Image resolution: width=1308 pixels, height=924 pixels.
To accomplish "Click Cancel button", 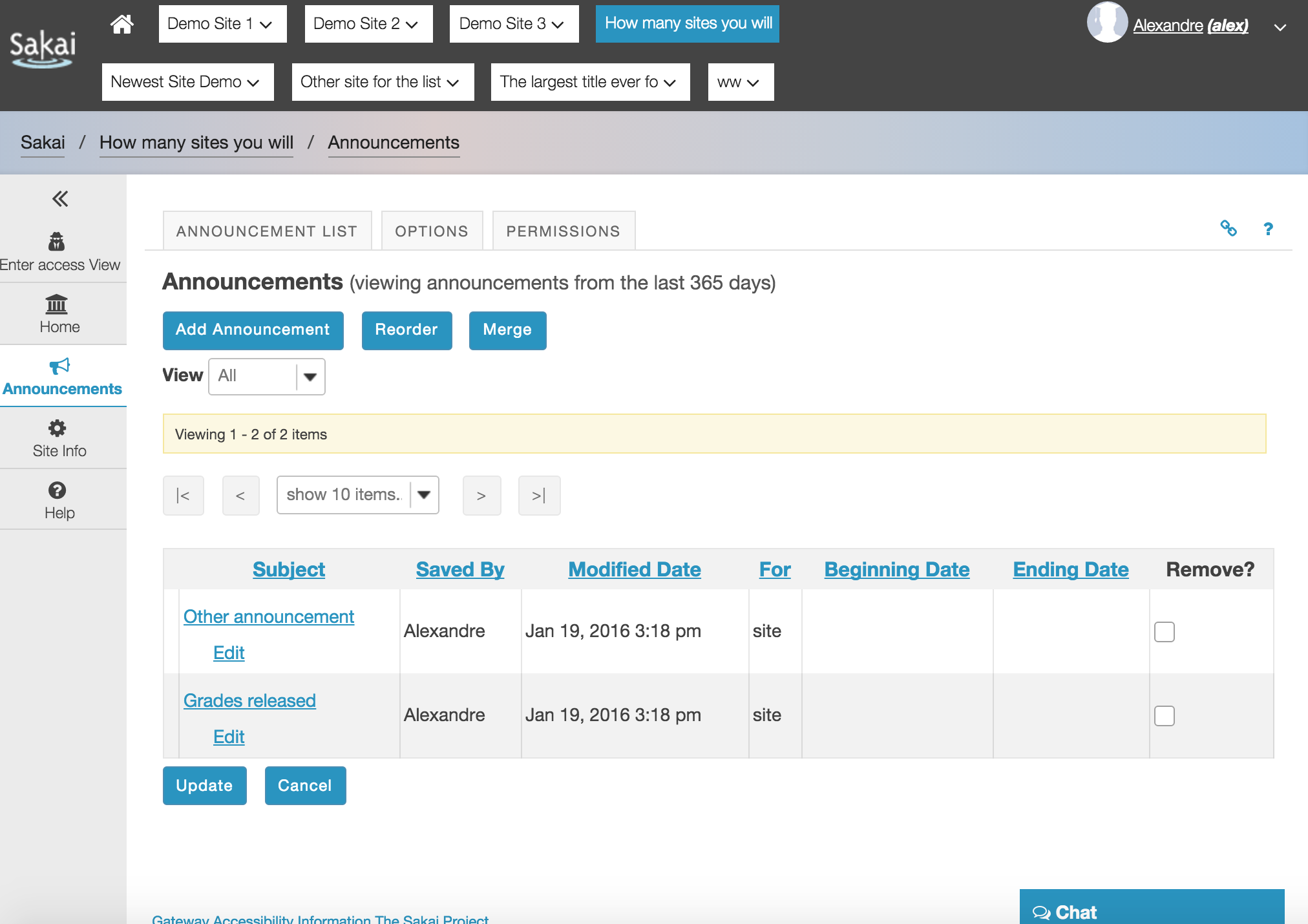I will (x=305, y=786).
